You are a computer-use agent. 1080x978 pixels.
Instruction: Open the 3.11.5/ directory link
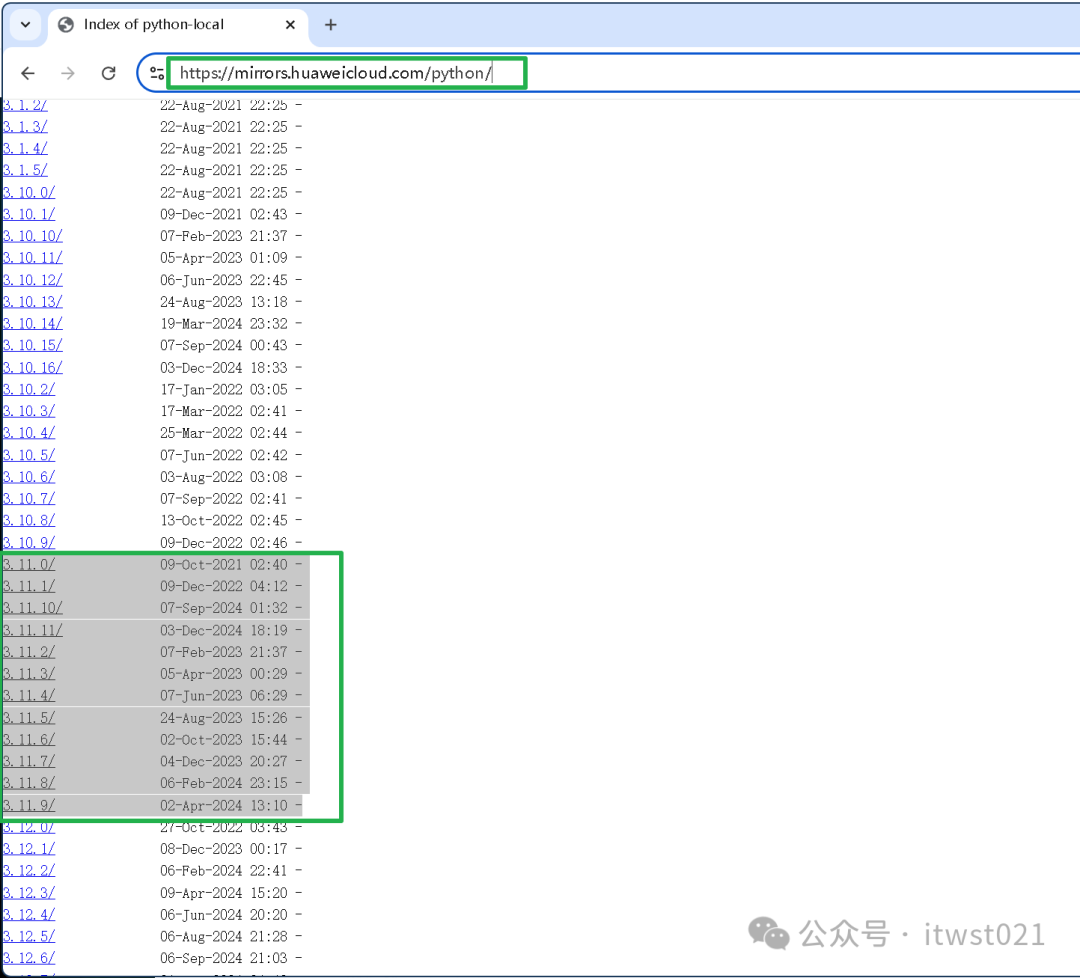29,718
